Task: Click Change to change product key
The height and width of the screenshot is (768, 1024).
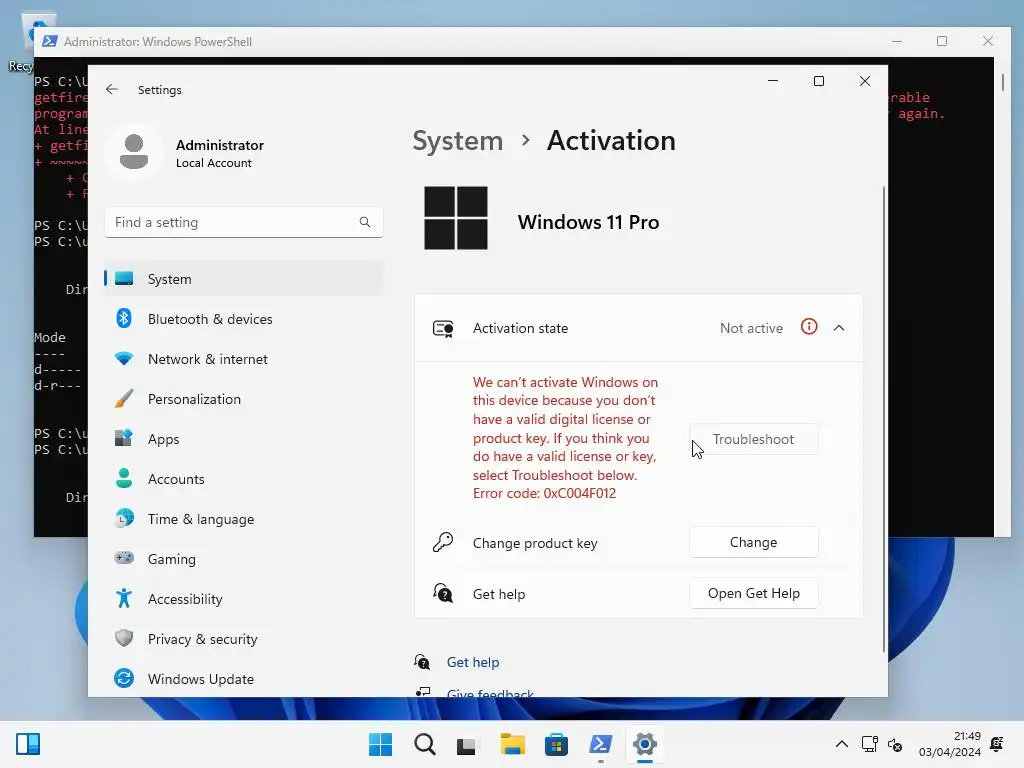Action: 754,542
